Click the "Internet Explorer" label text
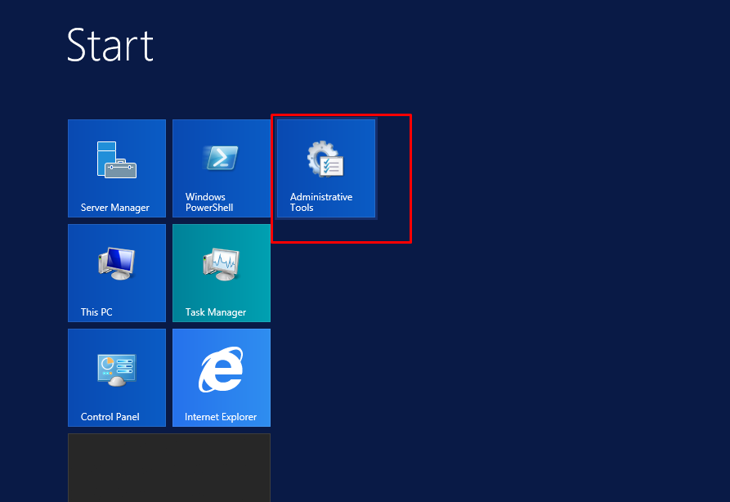The width and height of the screenshot is (730, 502). pyautogui.click(x=220, y=417)
